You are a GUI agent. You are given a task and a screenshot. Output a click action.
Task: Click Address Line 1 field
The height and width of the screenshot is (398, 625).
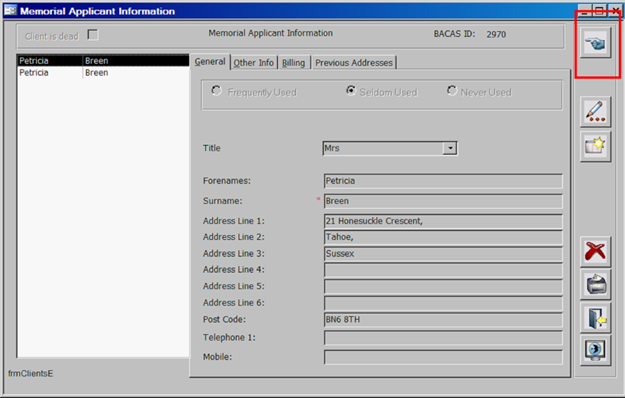point(443,221)
